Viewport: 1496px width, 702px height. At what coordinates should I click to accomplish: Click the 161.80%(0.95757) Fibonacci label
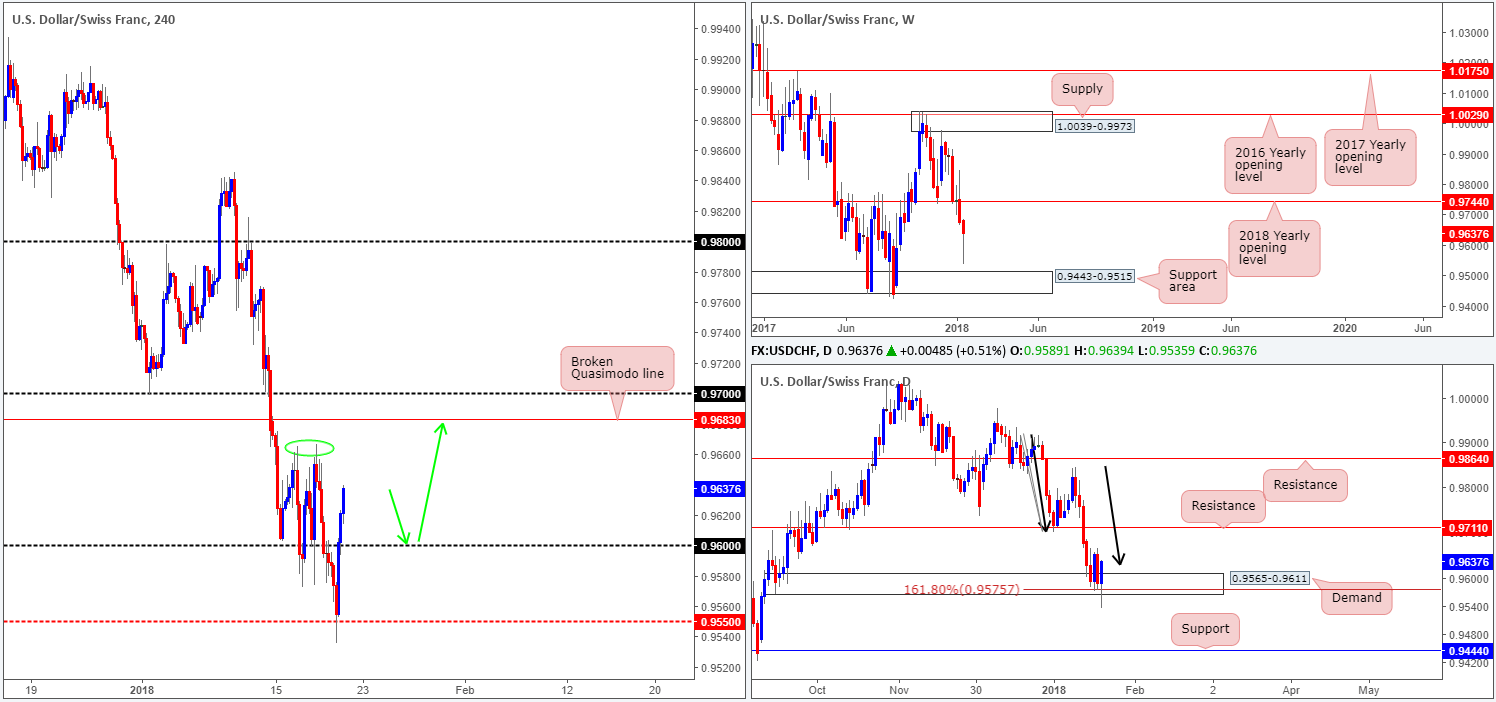click(x=962, y=590)
